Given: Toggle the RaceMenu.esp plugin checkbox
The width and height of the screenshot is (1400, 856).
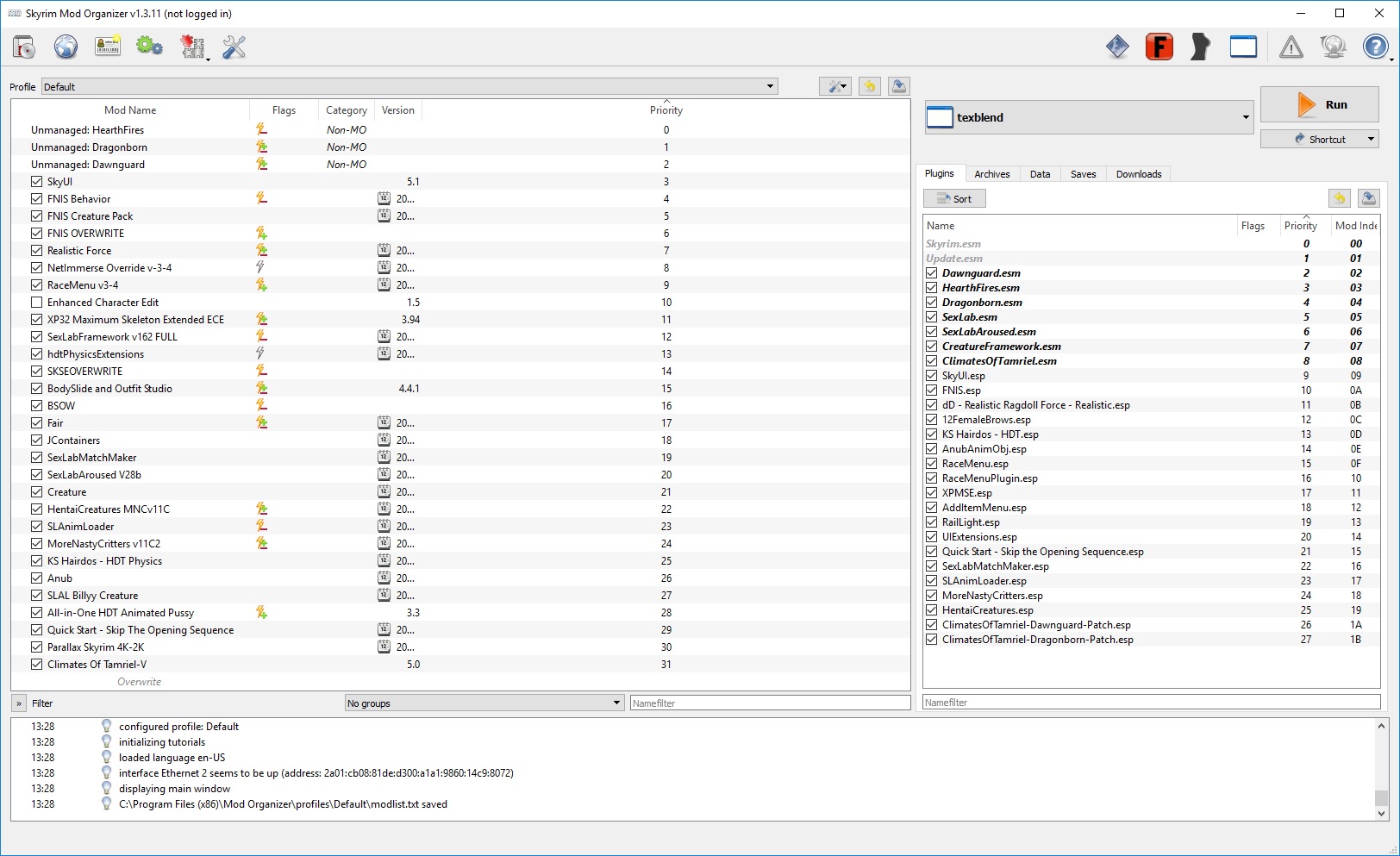Looking at the screenshot, I should coord(931,464).
